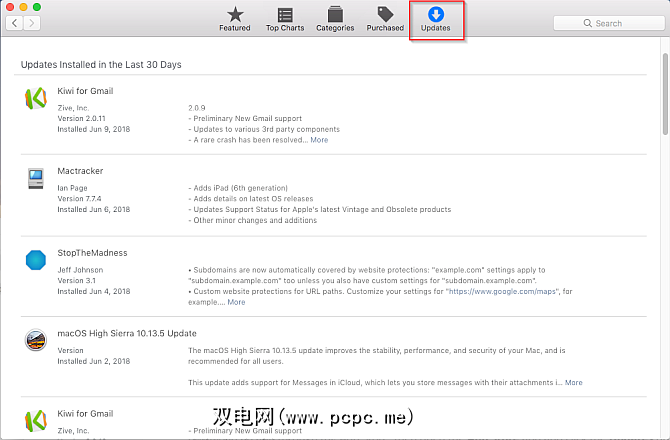The image size is (670, 440).
Task: Click "Other minor changes and additions" note
Action: (x=253, y=220)
